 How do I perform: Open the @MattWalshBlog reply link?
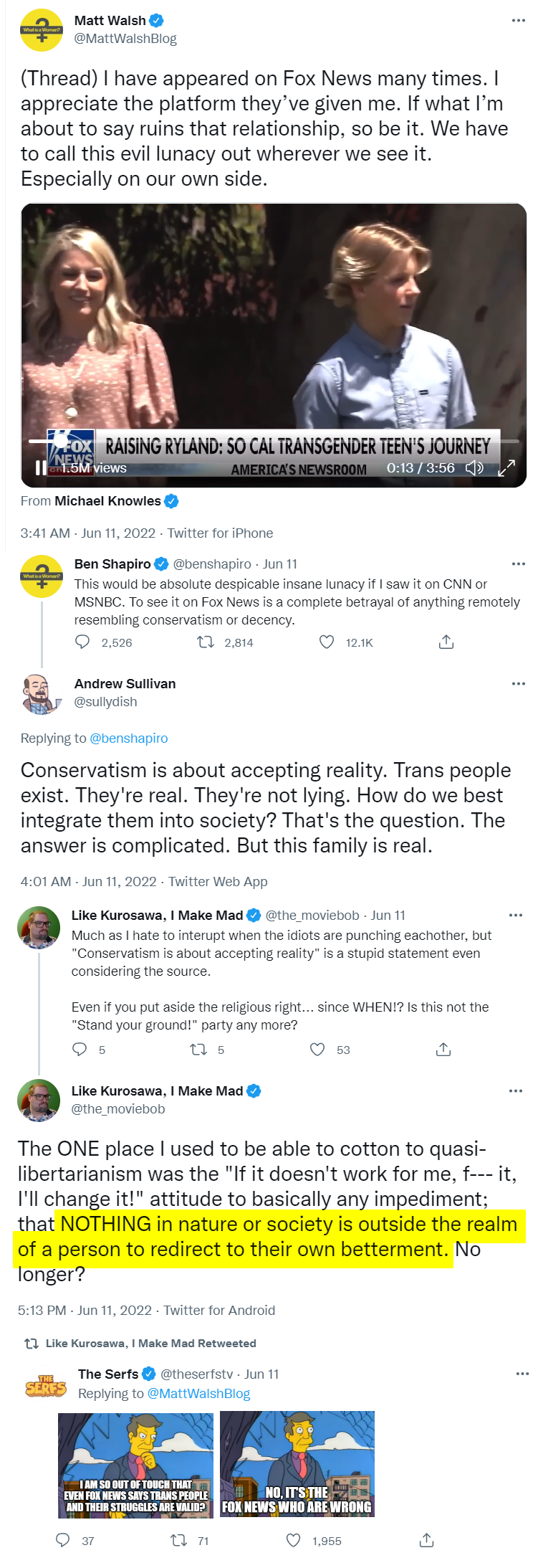(198, 1393)
